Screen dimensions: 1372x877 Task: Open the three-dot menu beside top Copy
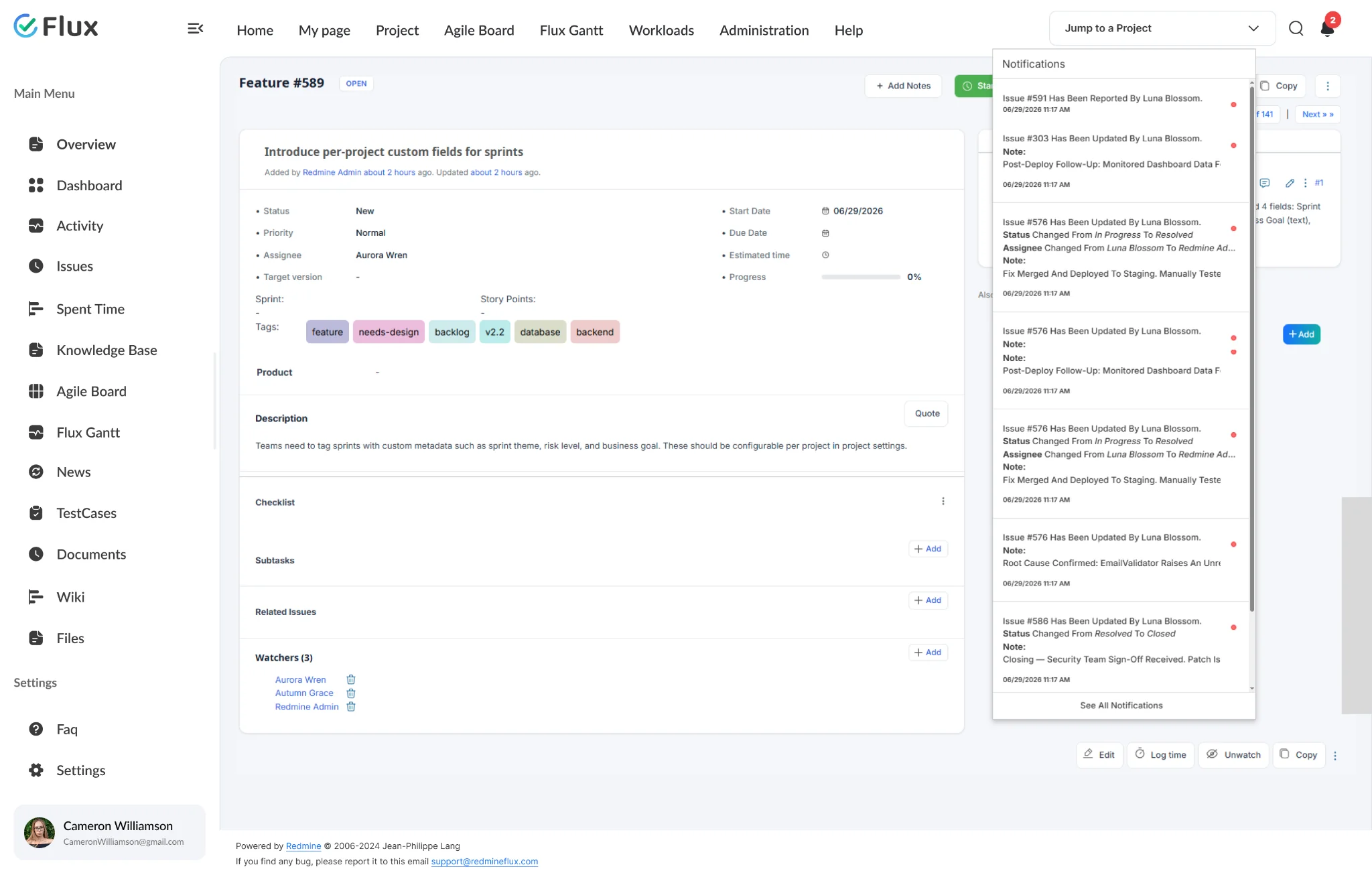click(1328, 86)
